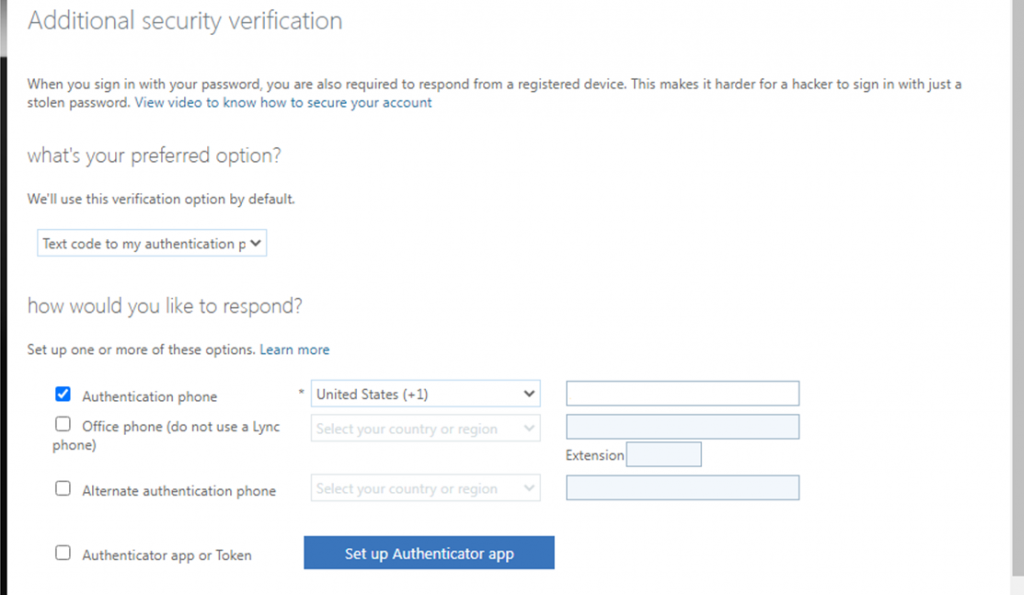Tick the Authenticator app or Token checkbox
Image resolution: width=1024 pixels, height=595 pixels.
pyautogui.click(x=63, y=552)
